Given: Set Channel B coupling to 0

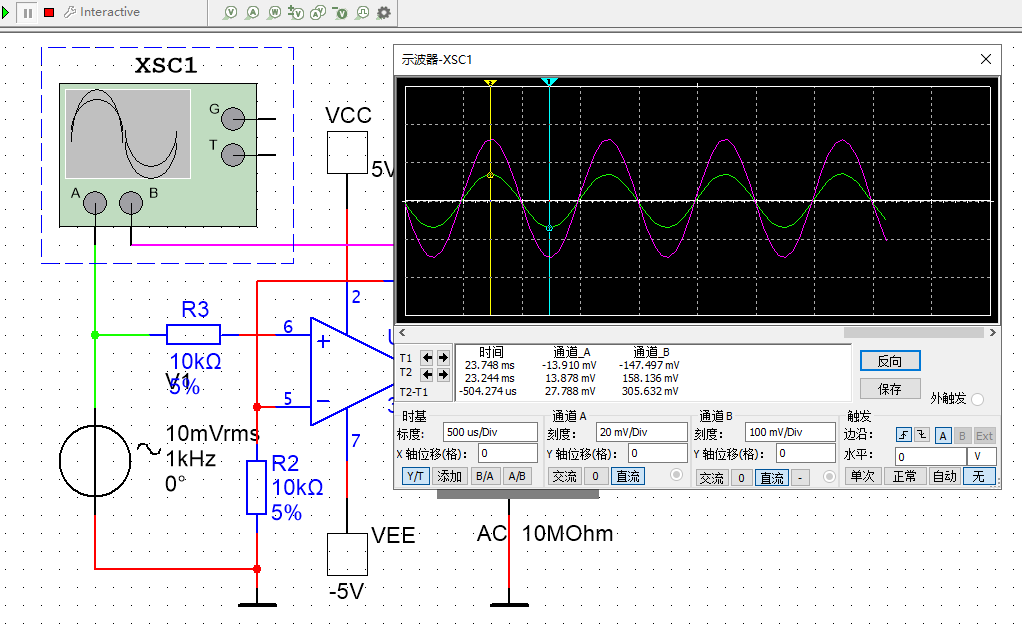Looking at the screenshot, I should click(741, 478).
